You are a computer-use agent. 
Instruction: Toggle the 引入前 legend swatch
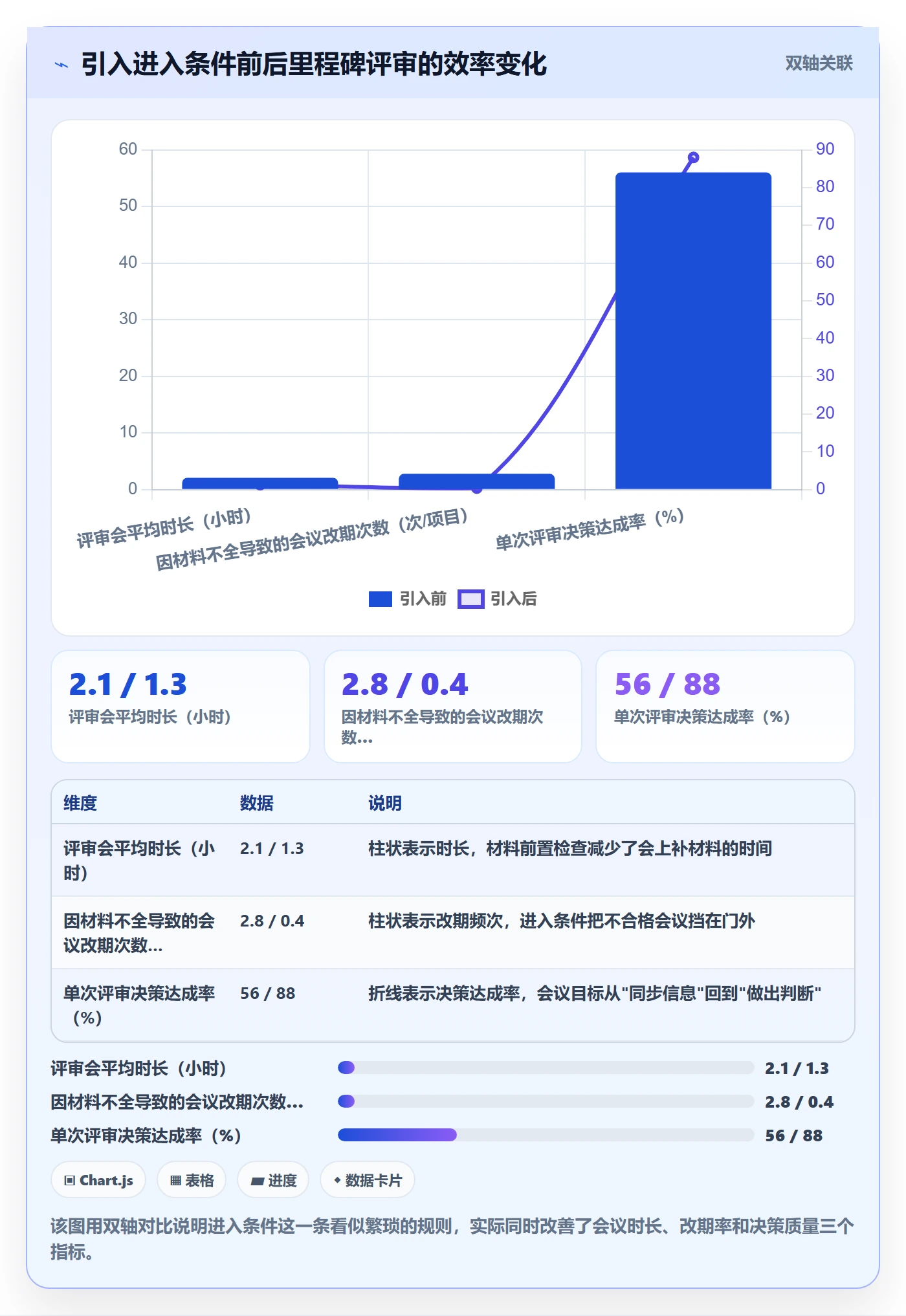point(380,599)
